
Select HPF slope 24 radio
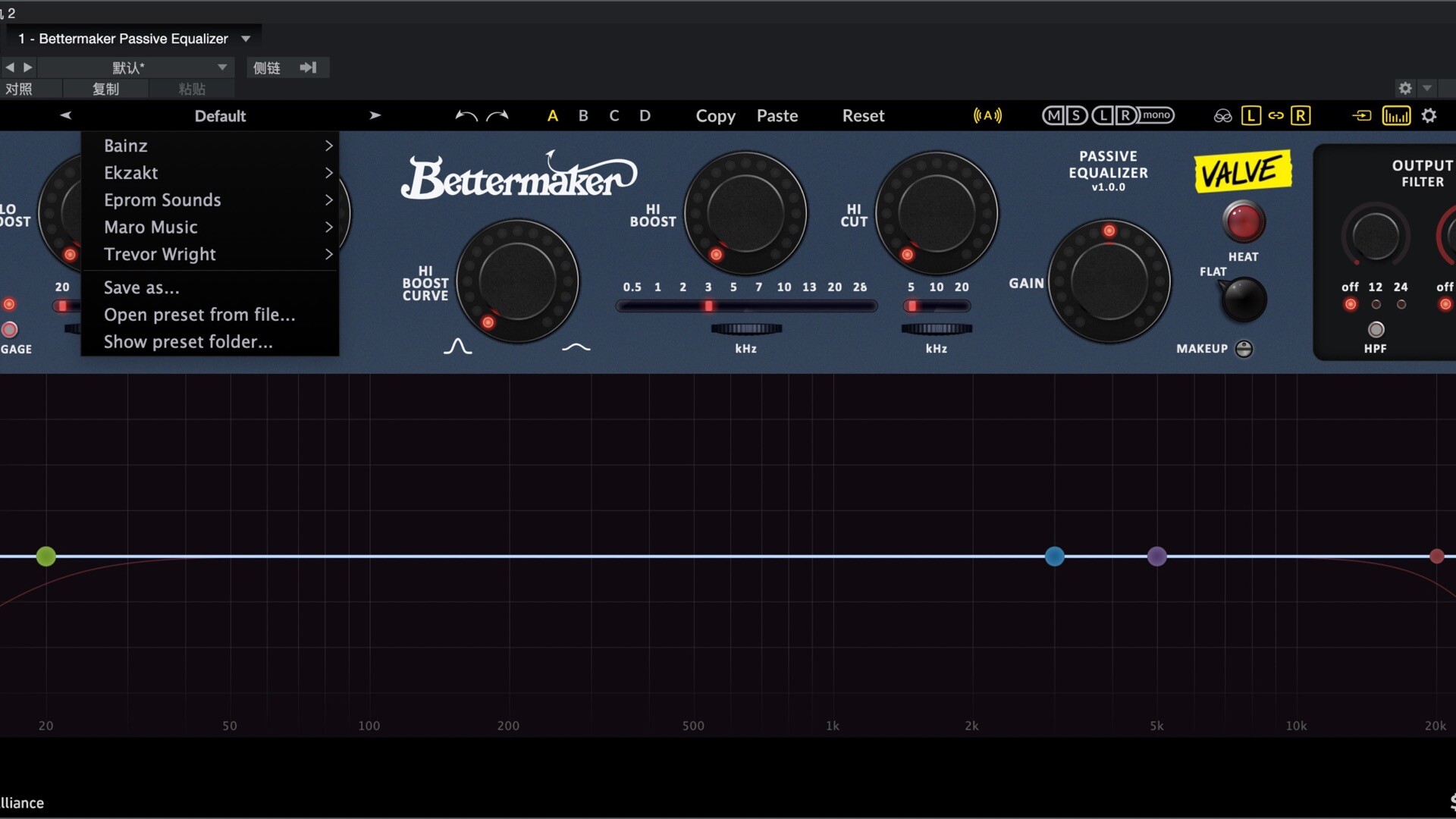tap(1401, 304)
